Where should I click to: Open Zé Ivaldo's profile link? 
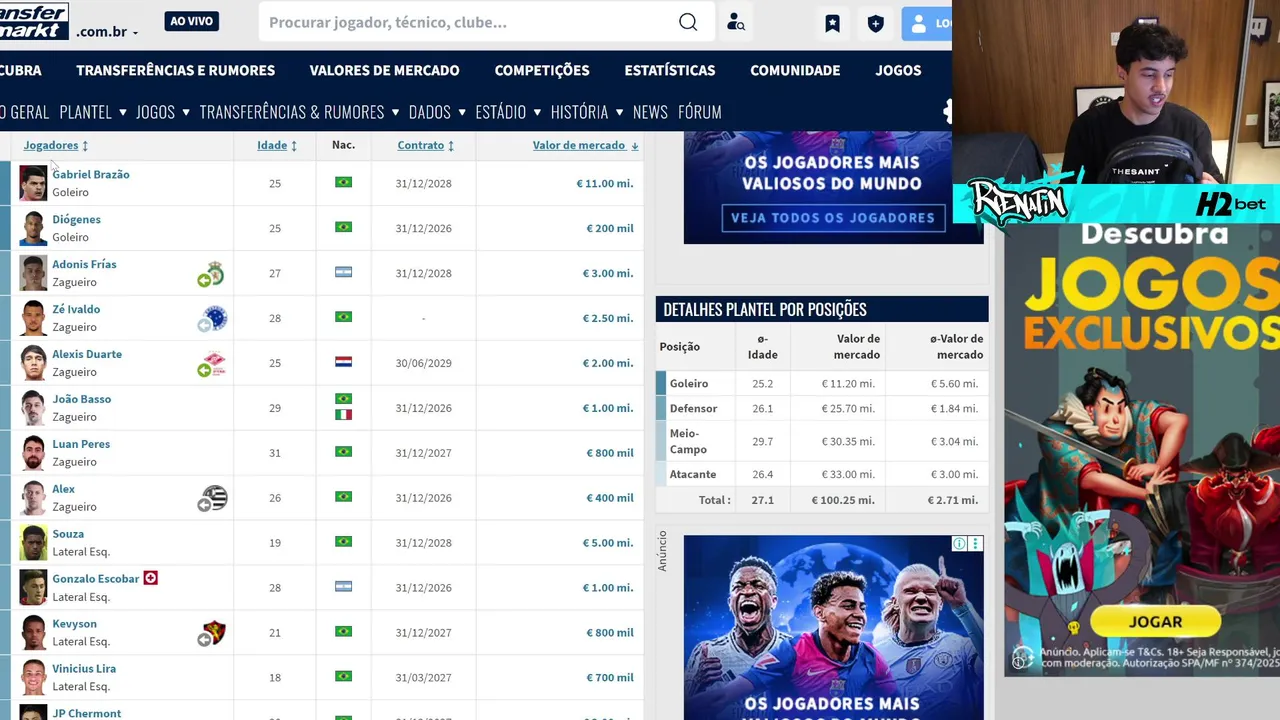pyautogui.click(x=76, y=309)
